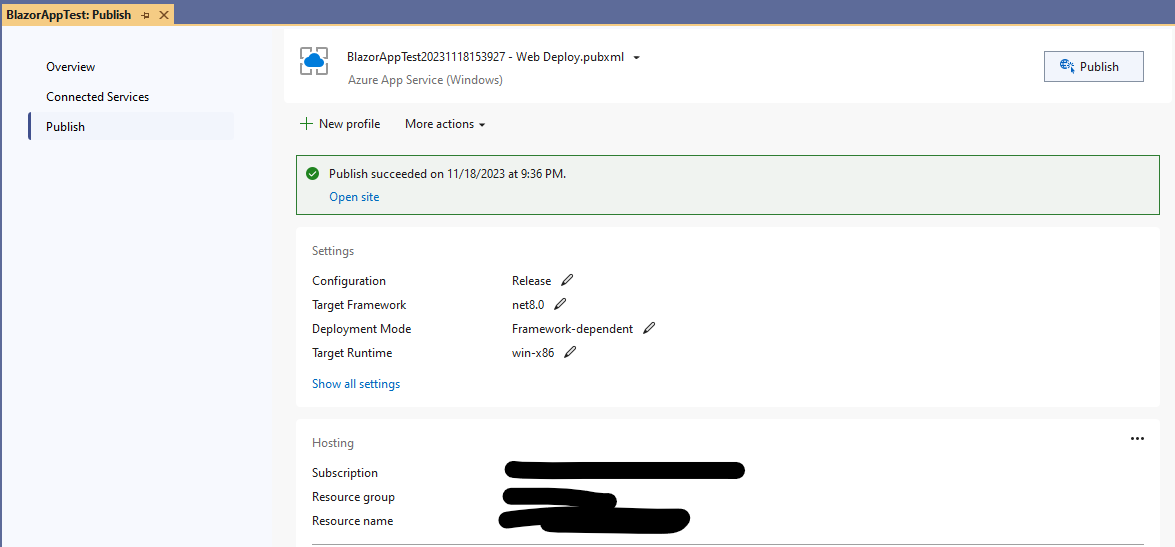
Task: Edit the Target Runtime pencil icon
Action: (x=570, y=352)
